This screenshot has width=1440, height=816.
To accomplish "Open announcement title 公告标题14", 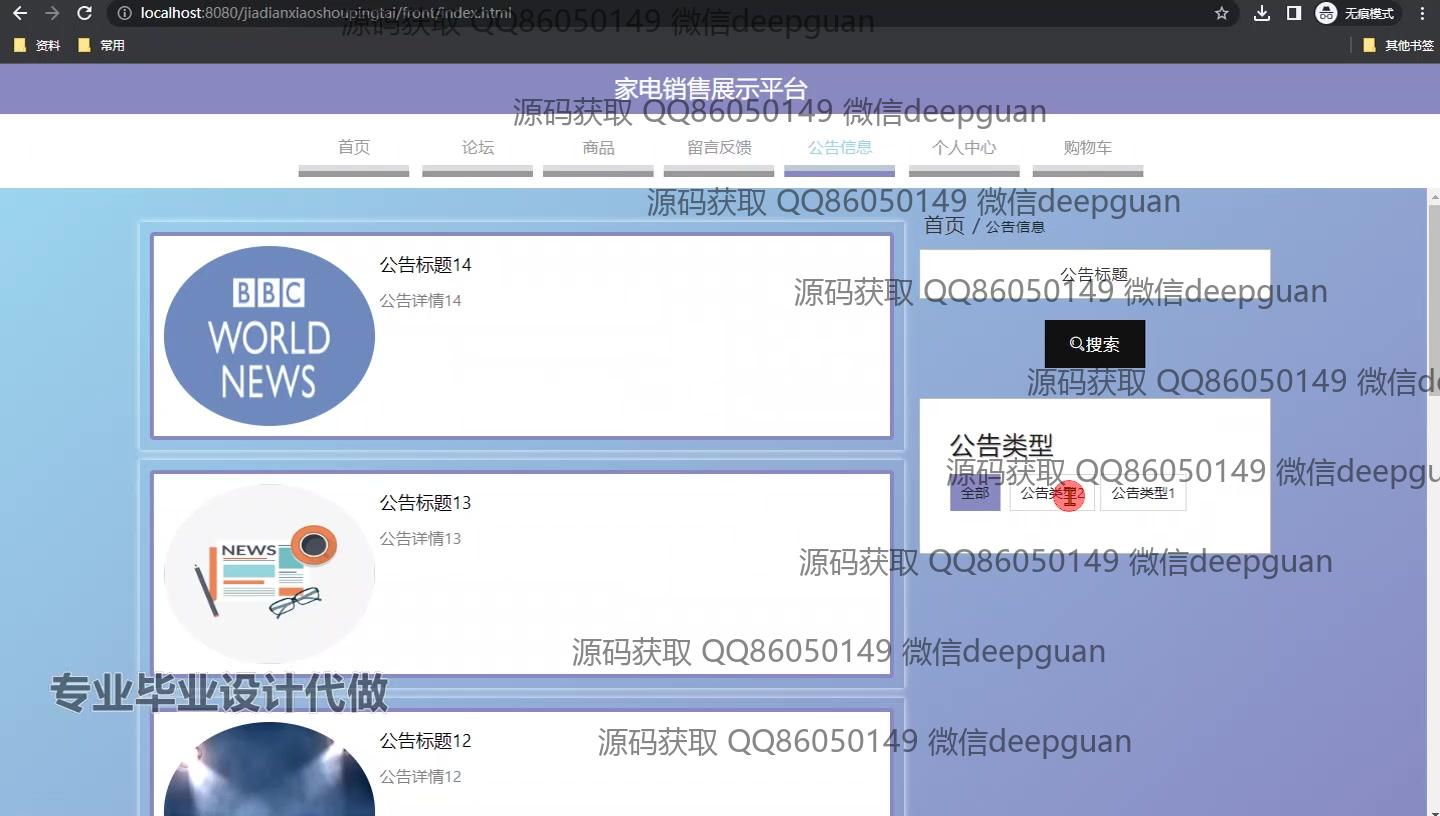I will pyautogui.click(x=425, y=265).
